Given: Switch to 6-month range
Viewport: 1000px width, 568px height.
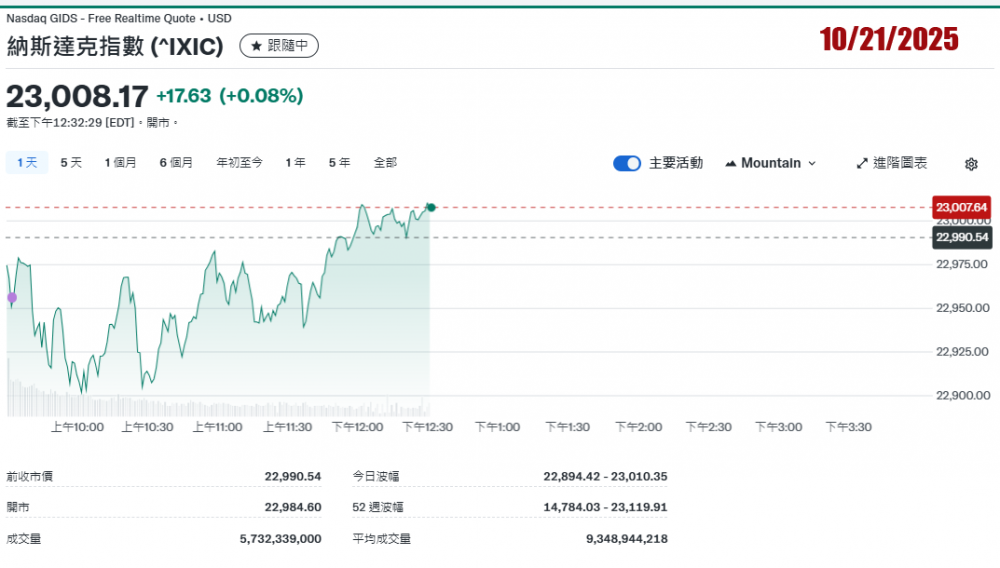Looking at the screenshot, I should [176, 162].
